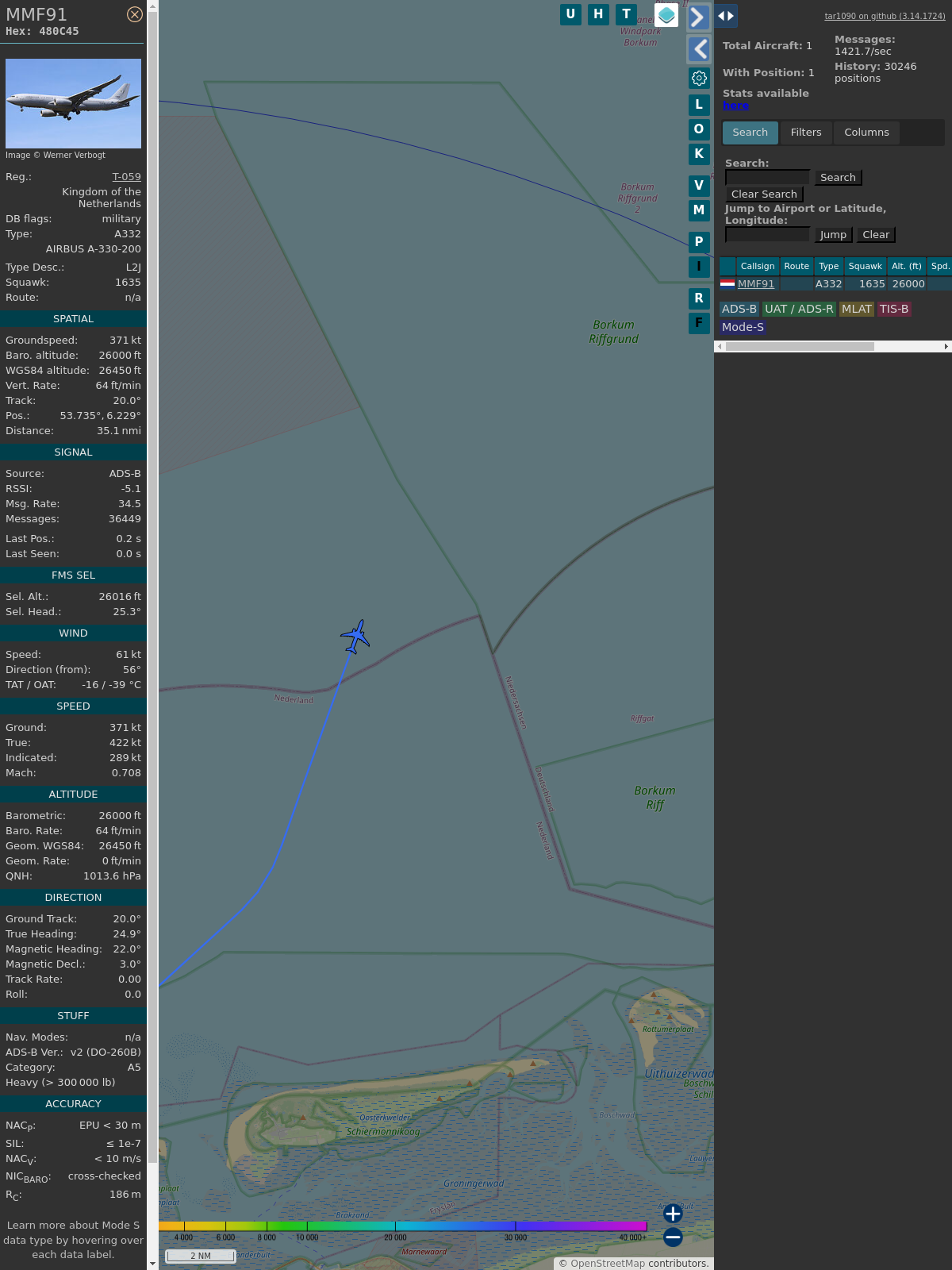Sort table by Alt. (ft) column

click(907, 267)
